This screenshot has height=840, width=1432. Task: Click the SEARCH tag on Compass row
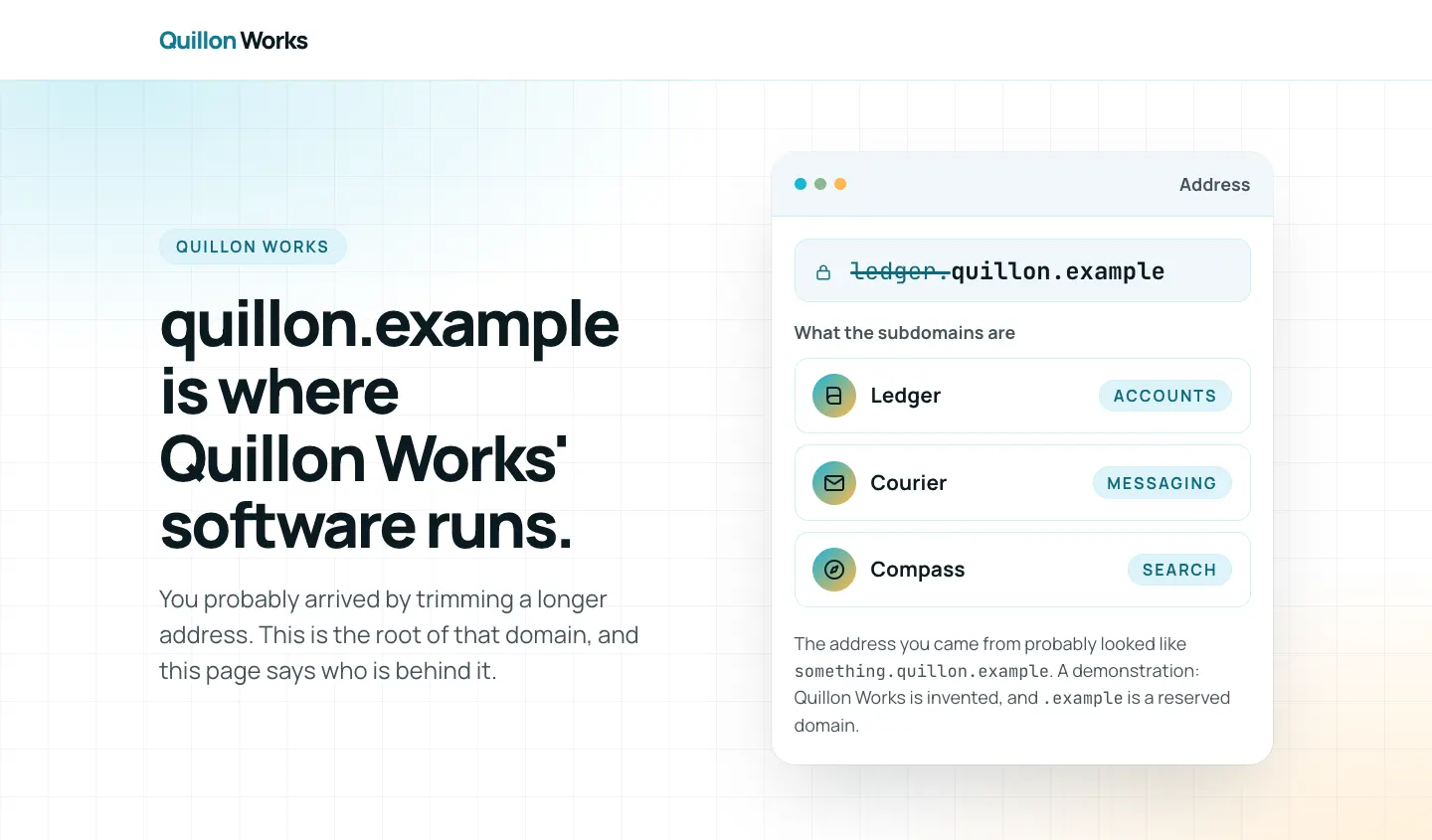[1179, 570]
